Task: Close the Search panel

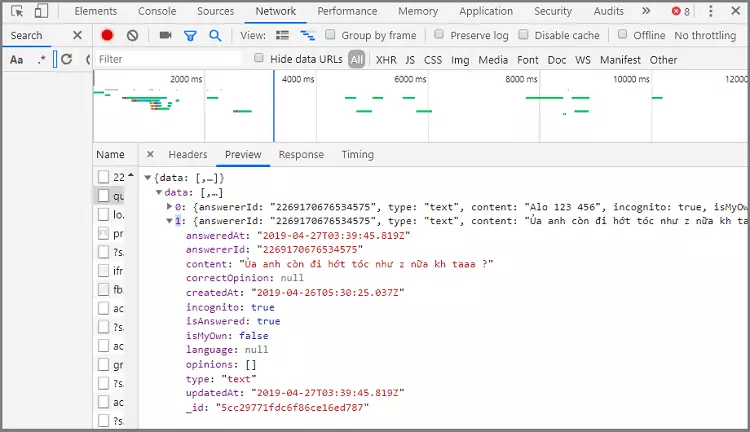Action: (77, 35)
